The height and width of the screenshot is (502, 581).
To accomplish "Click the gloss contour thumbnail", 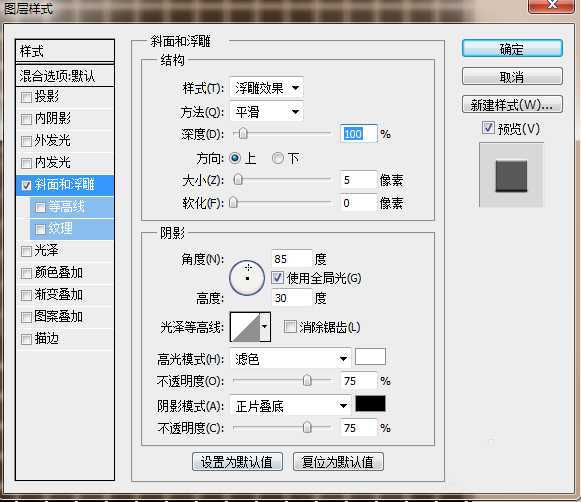I will (245, 327).
